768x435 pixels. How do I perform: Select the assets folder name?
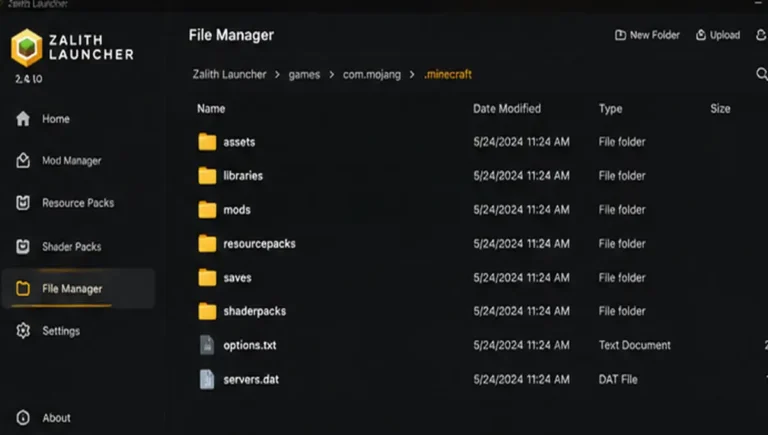239,142
